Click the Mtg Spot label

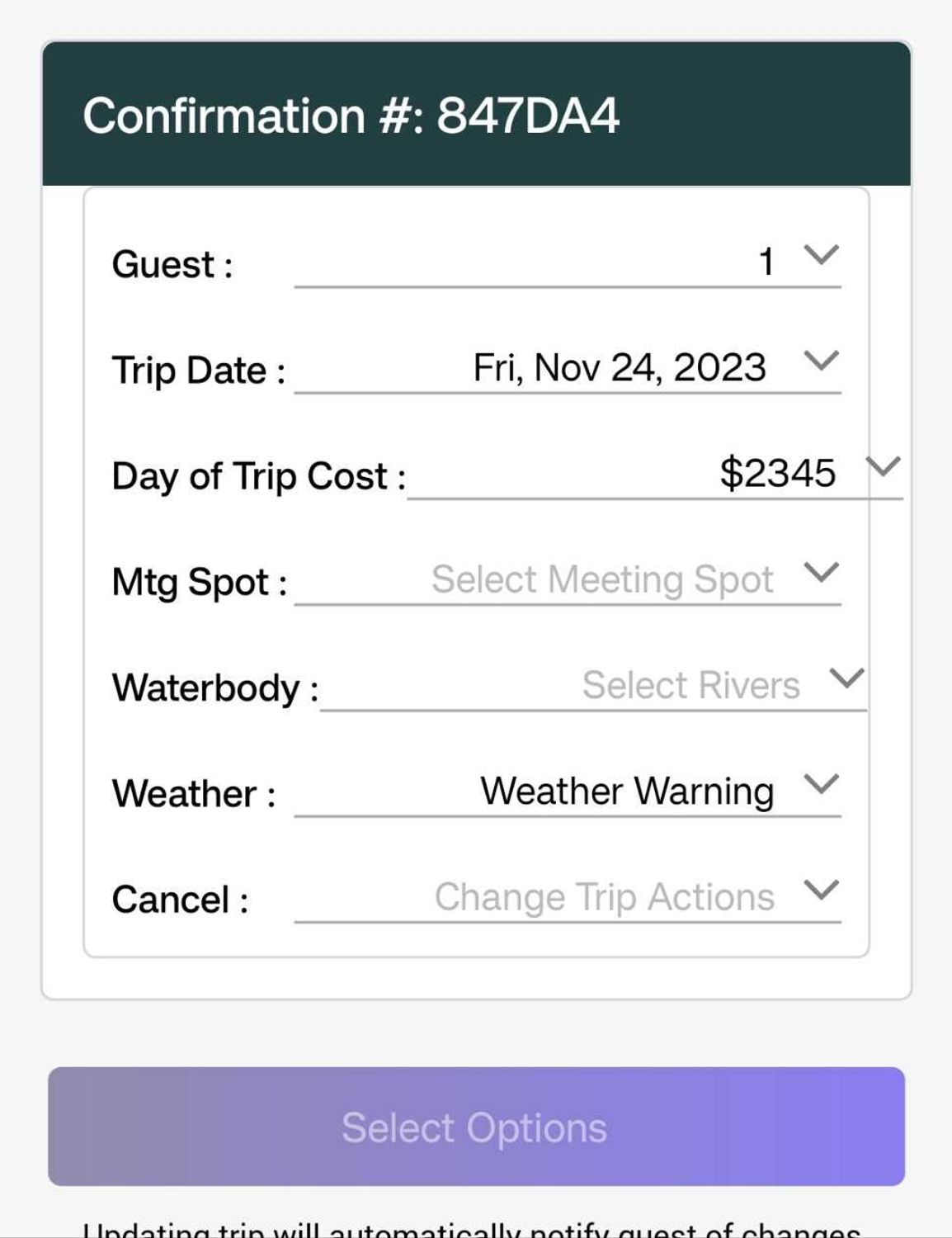[x=199, y=583]
